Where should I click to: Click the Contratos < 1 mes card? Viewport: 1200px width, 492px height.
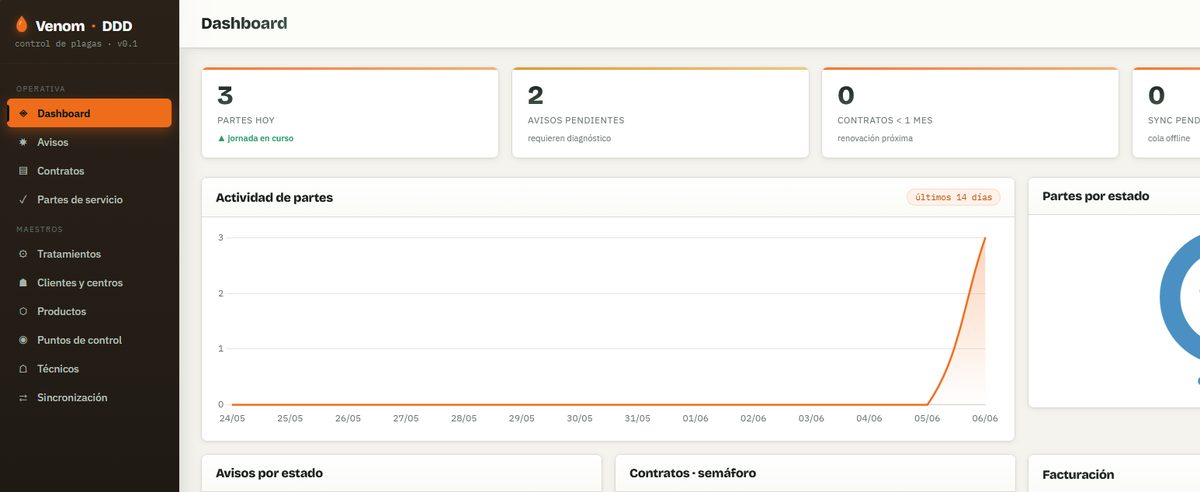(x=970, y=112)
